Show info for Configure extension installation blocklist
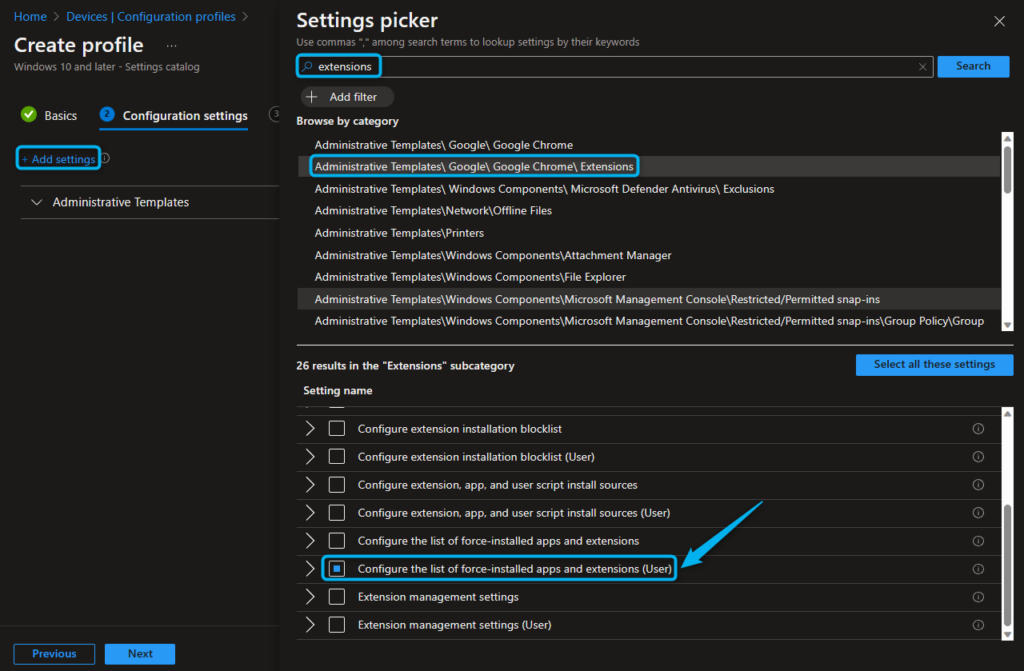This screenshot has width=1024, height=671. pyautogui.click(x=977, y=428)
